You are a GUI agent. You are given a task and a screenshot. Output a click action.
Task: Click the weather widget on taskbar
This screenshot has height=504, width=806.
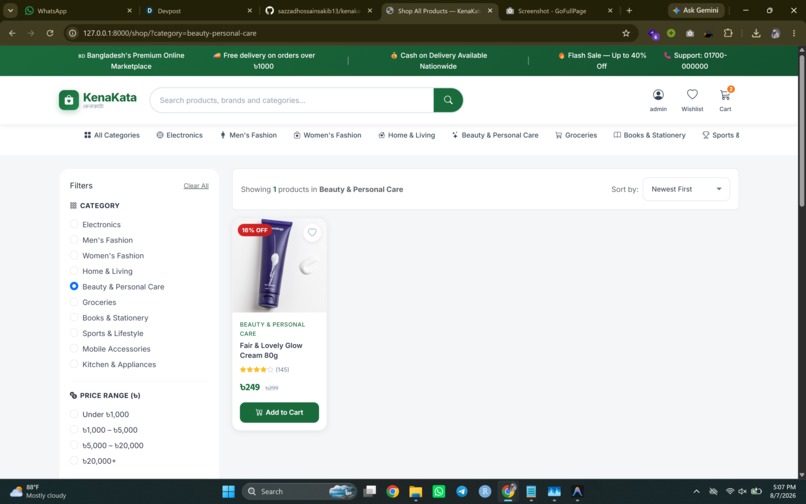(39, 491)
